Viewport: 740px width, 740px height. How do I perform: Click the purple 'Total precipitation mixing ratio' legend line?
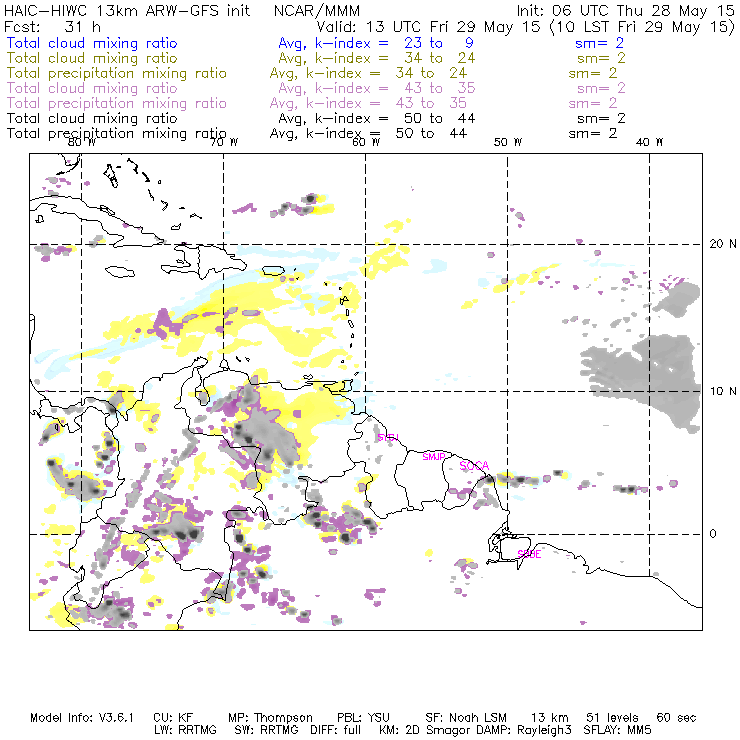click(x=117, y=103)
